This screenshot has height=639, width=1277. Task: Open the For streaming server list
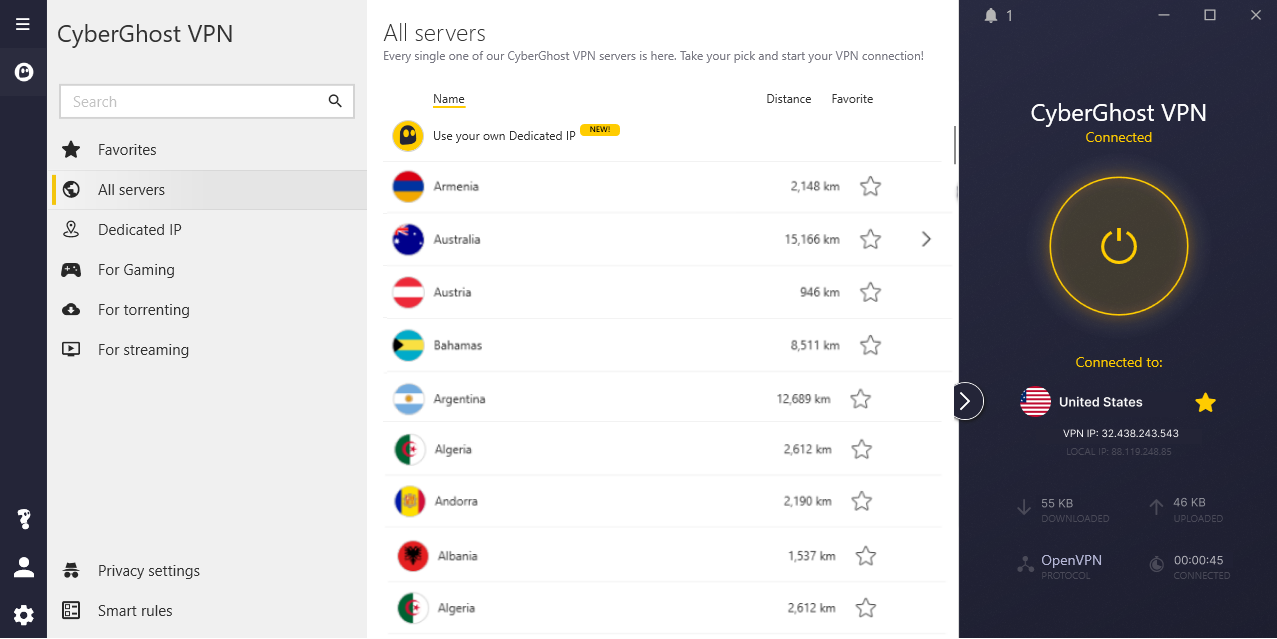142,349
